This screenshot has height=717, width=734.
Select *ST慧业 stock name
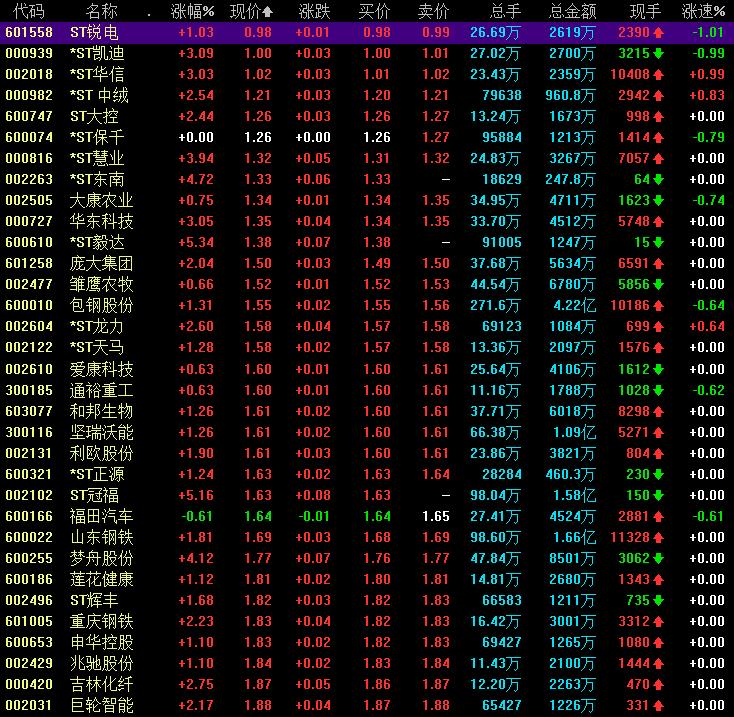97,158
